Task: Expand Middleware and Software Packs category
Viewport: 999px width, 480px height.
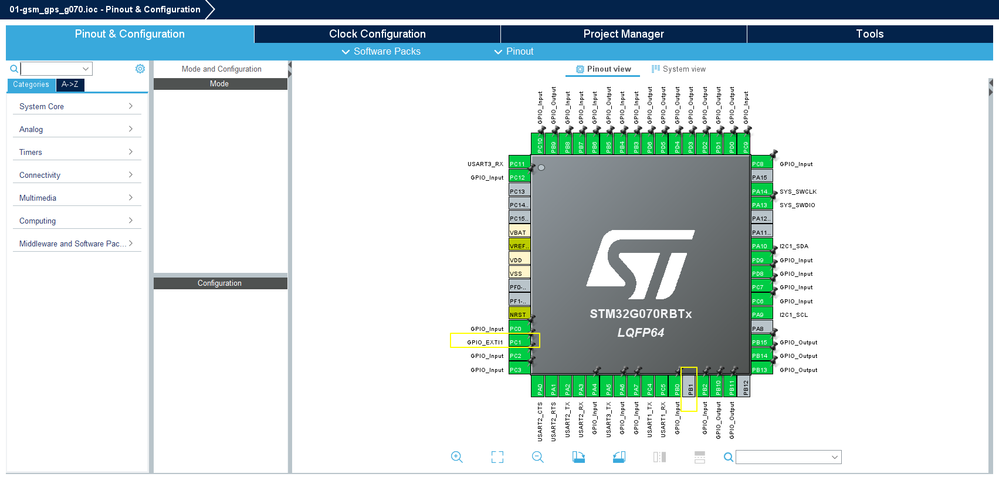Action: (x=76, y=244)
